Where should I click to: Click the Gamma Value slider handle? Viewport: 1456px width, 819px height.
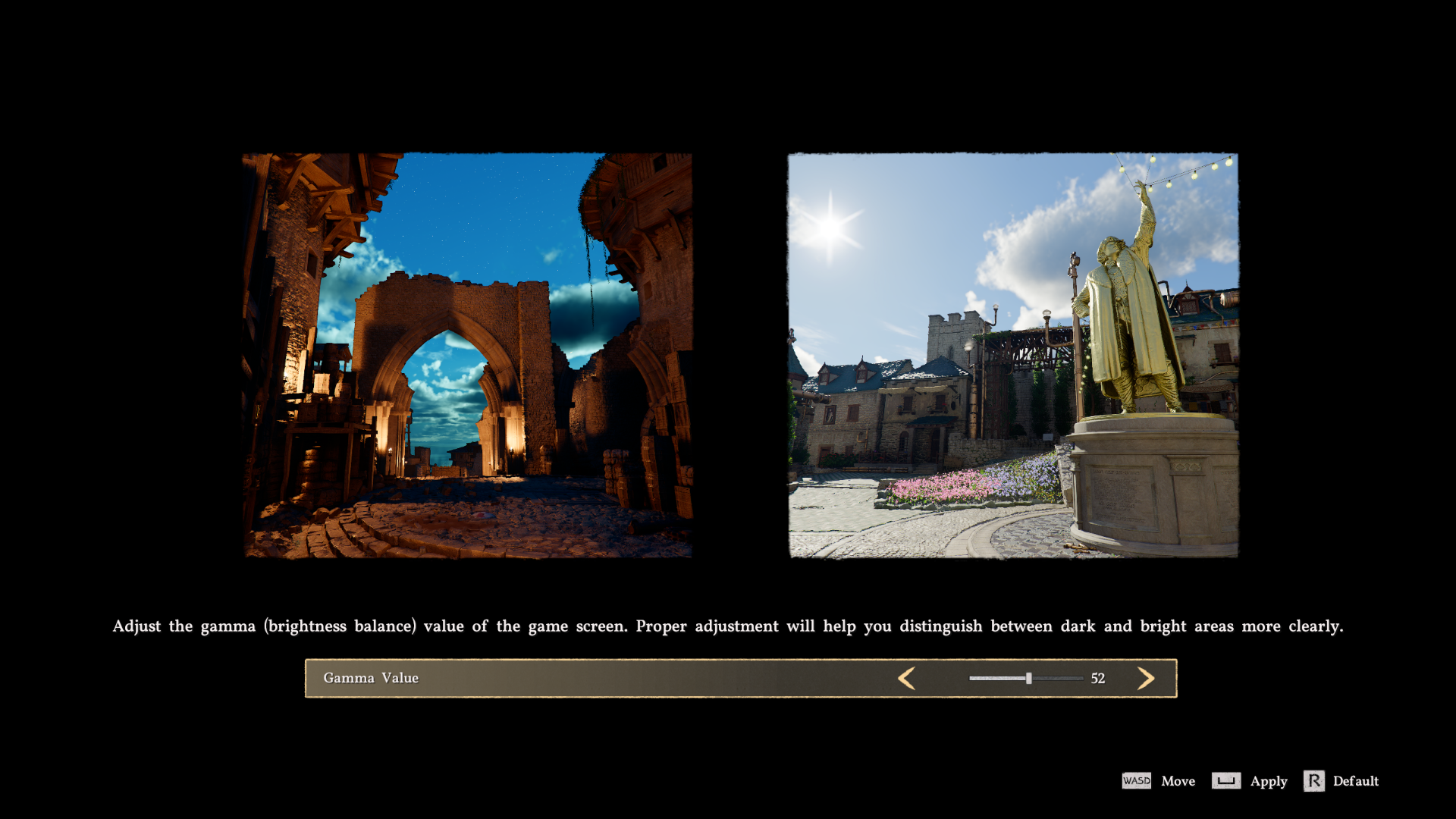1029,678
